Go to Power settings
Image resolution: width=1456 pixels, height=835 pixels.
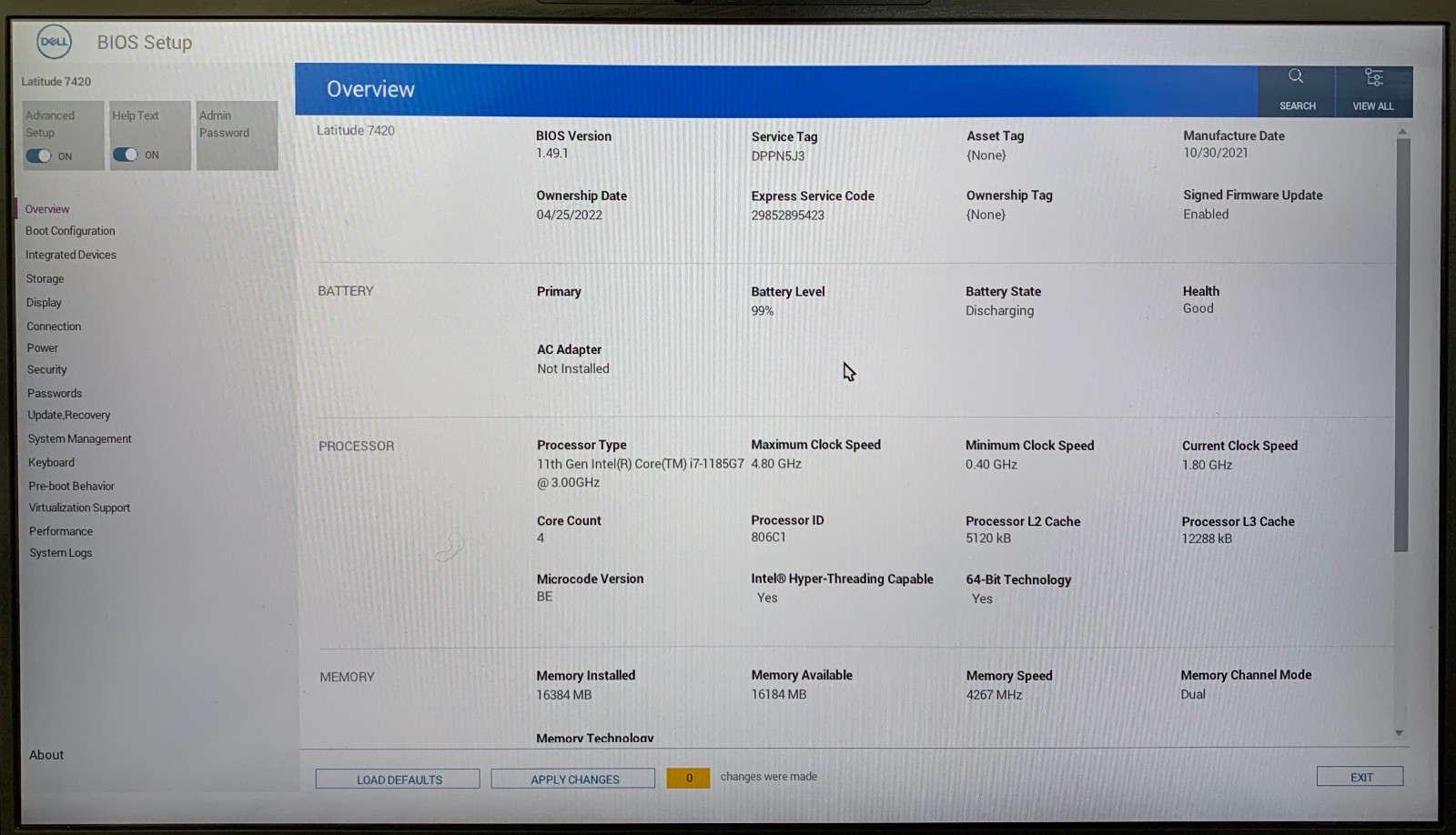coord(42,347)
